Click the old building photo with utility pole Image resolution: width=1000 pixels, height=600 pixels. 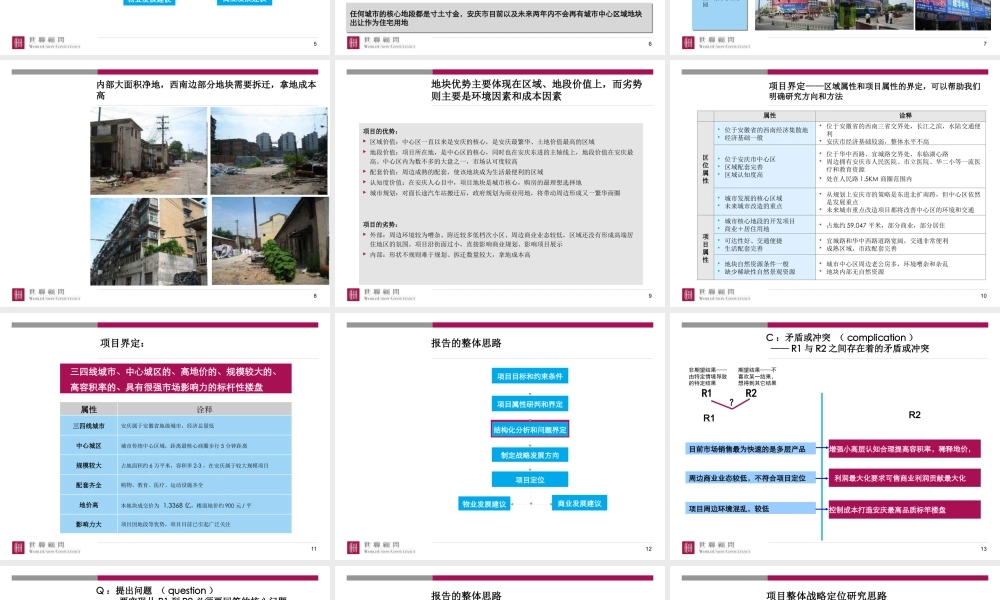click(x=149, y=151)
